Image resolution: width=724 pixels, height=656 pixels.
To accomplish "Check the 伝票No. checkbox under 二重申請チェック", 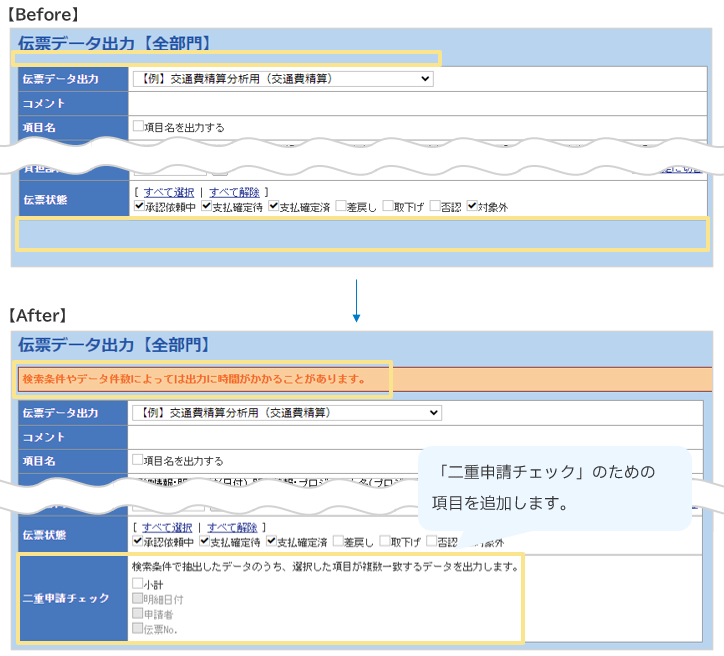I will point(137,629).
